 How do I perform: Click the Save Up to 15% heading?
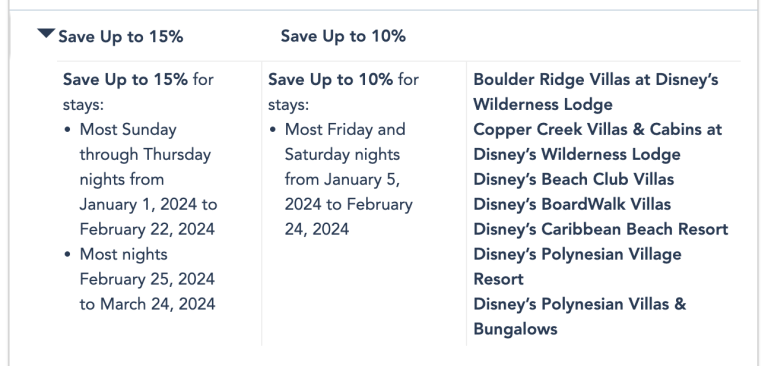pos(120,37)
